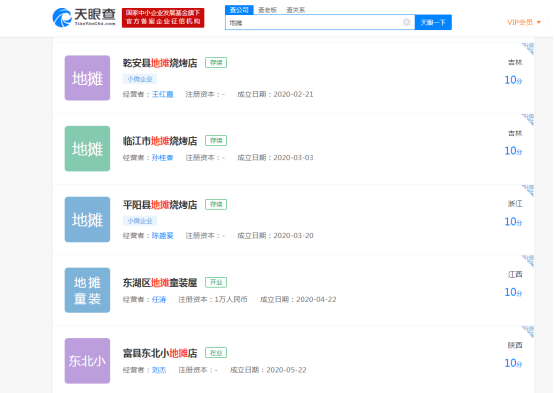The height and width of the screenshot is (393, 554).
Task: Open 平阳县地摊烧烤店 company link
Action: click(x=160, y=205)
